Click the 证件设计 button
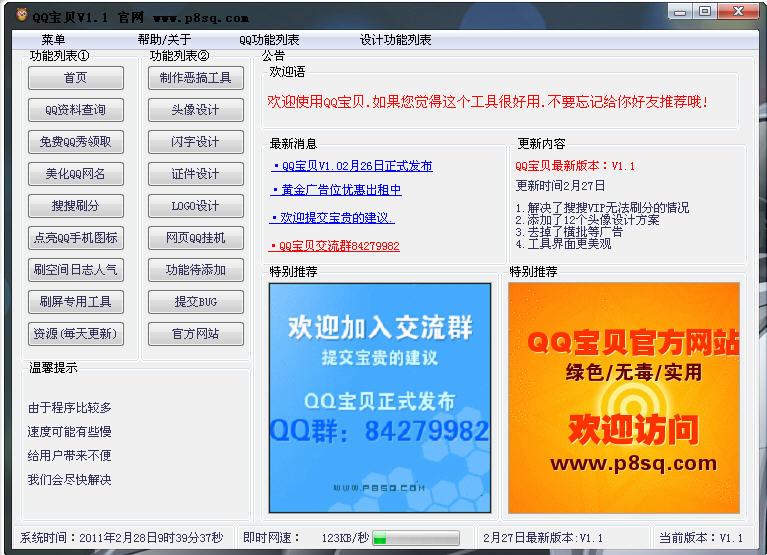767x555 pixels. click(x=196, y=174)
